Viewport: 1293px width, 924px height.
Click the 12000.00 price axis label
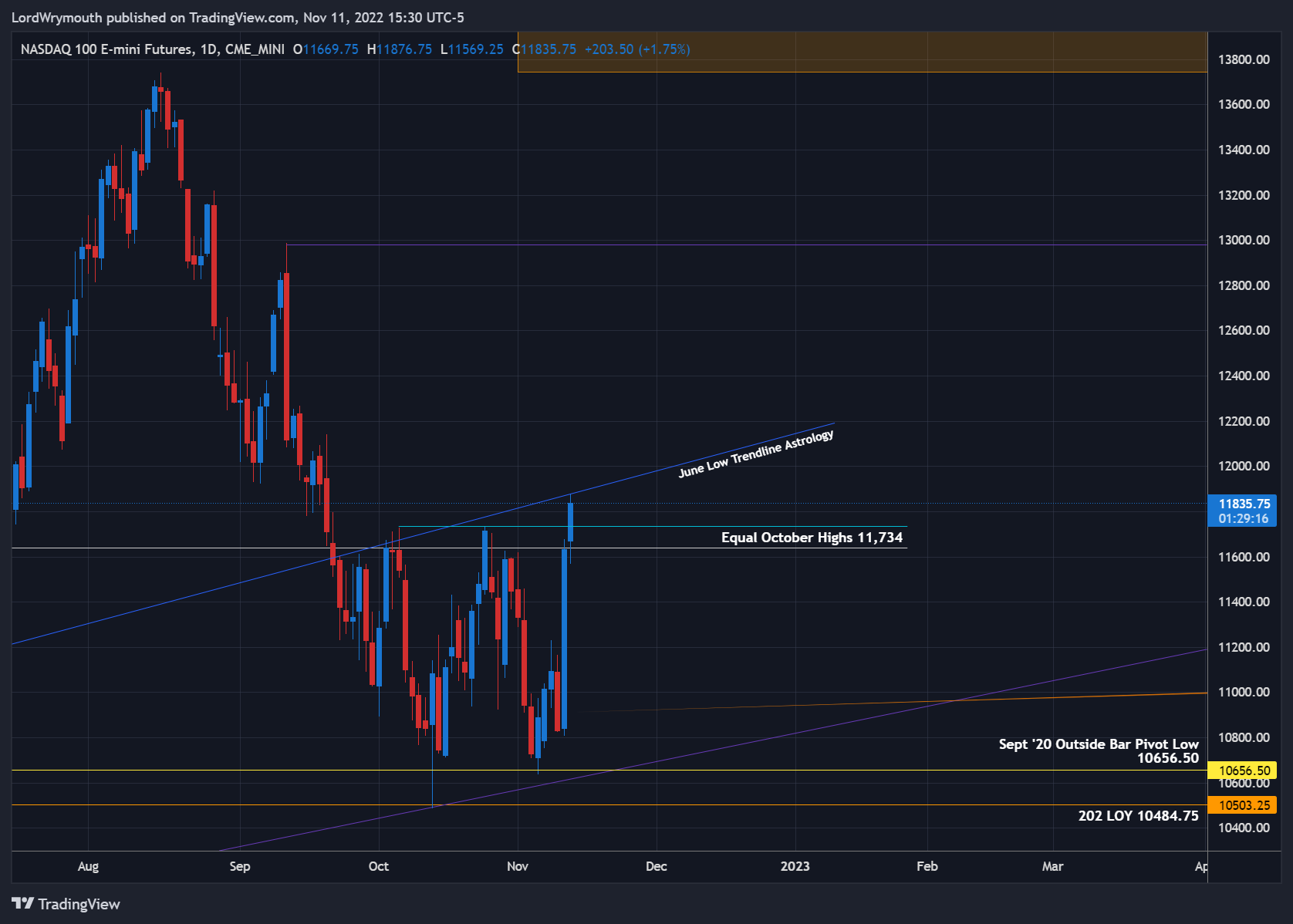1244,466
